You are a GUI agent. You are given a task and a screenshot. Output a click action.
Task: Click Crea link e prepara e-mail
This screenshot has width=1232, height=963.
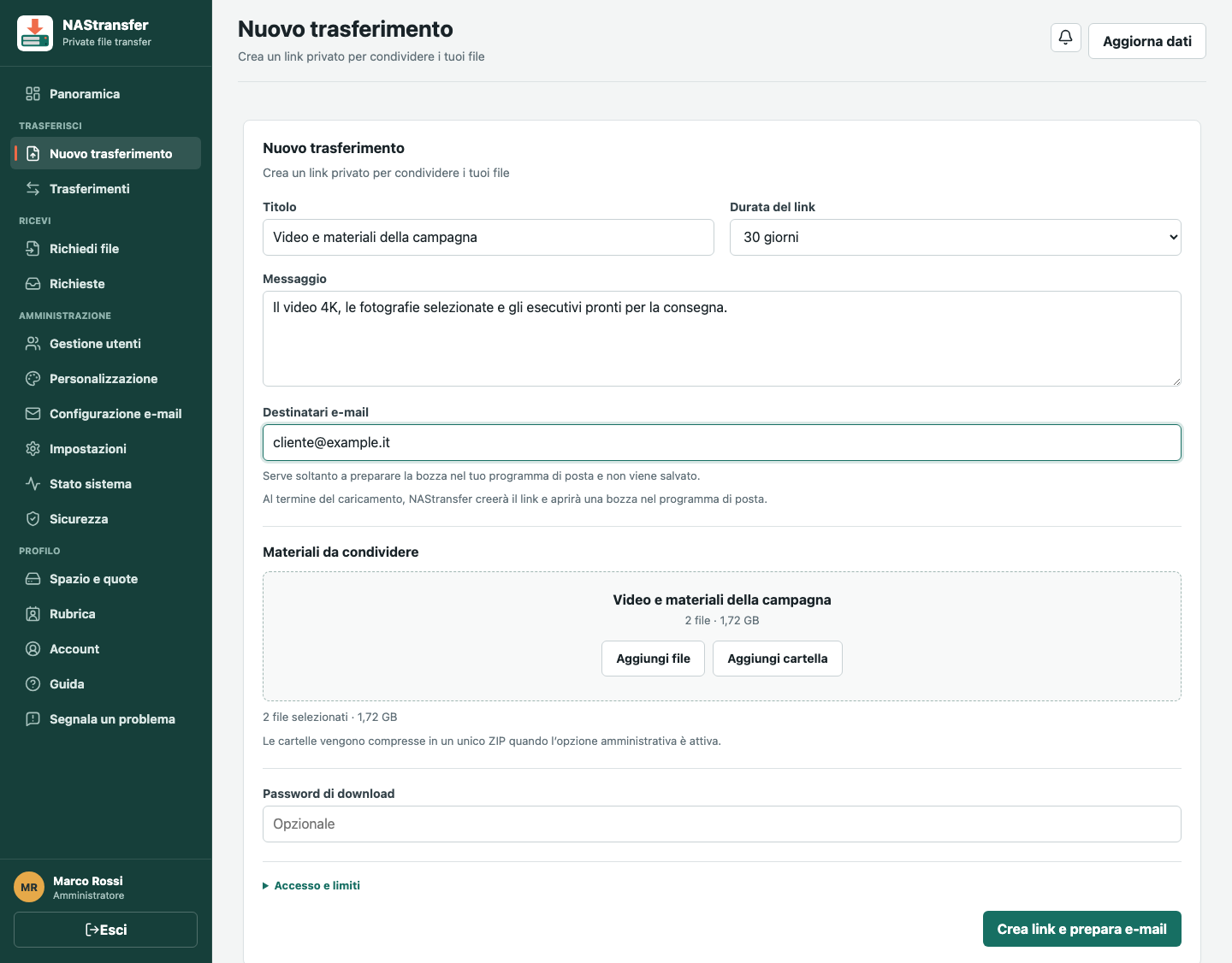click(1081, 929)
